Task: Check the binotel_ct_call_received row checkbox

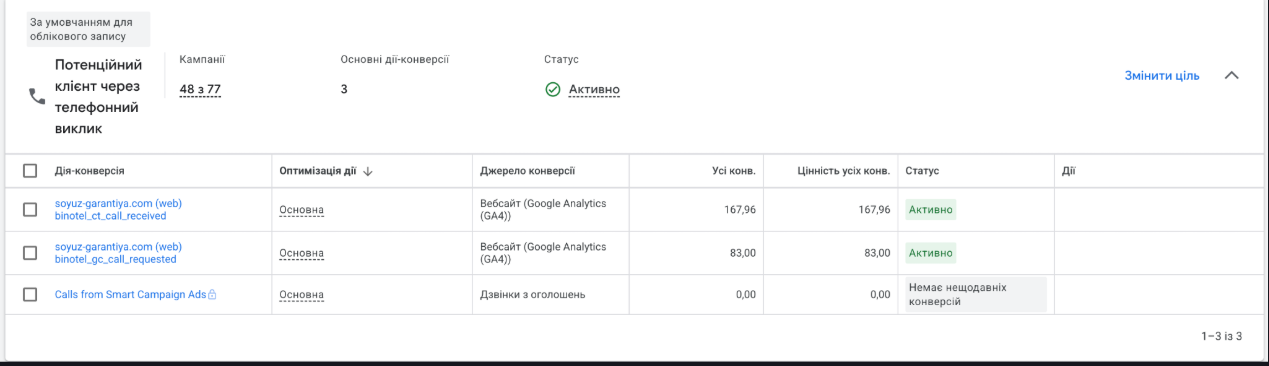Action: (30, 209)
